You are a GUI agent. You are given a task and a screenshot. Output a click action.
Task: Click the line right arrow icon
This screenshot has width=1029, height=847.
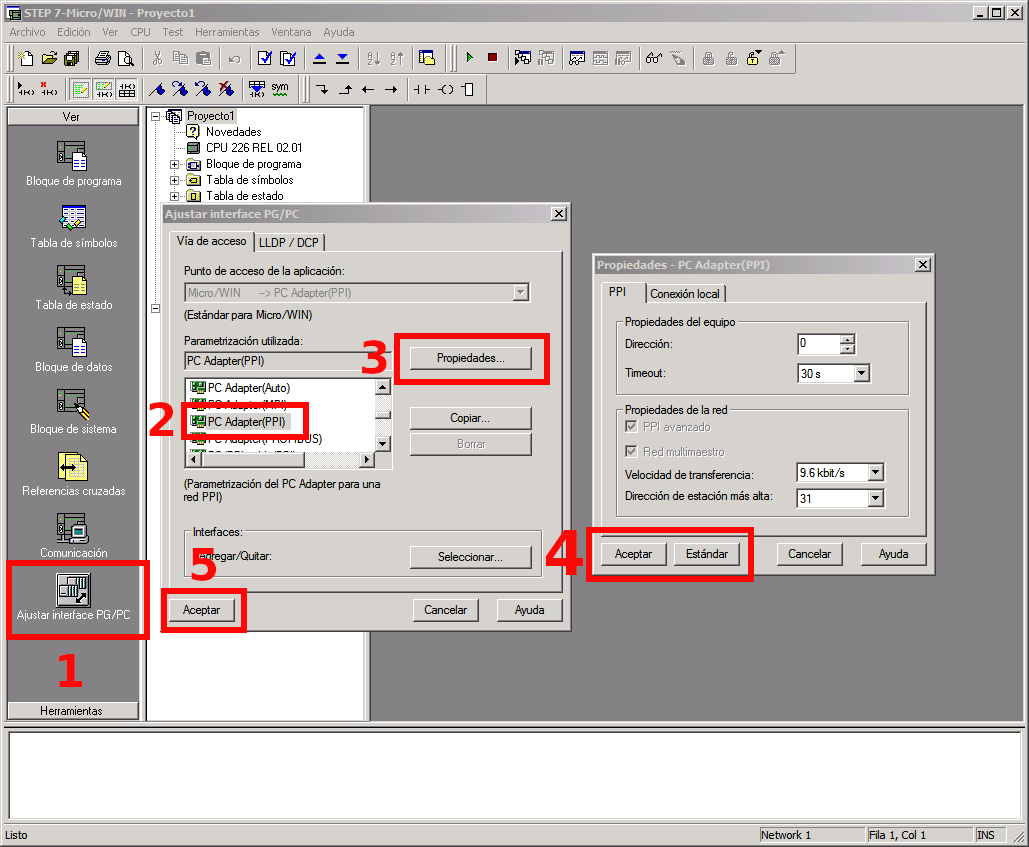(391, 89)
